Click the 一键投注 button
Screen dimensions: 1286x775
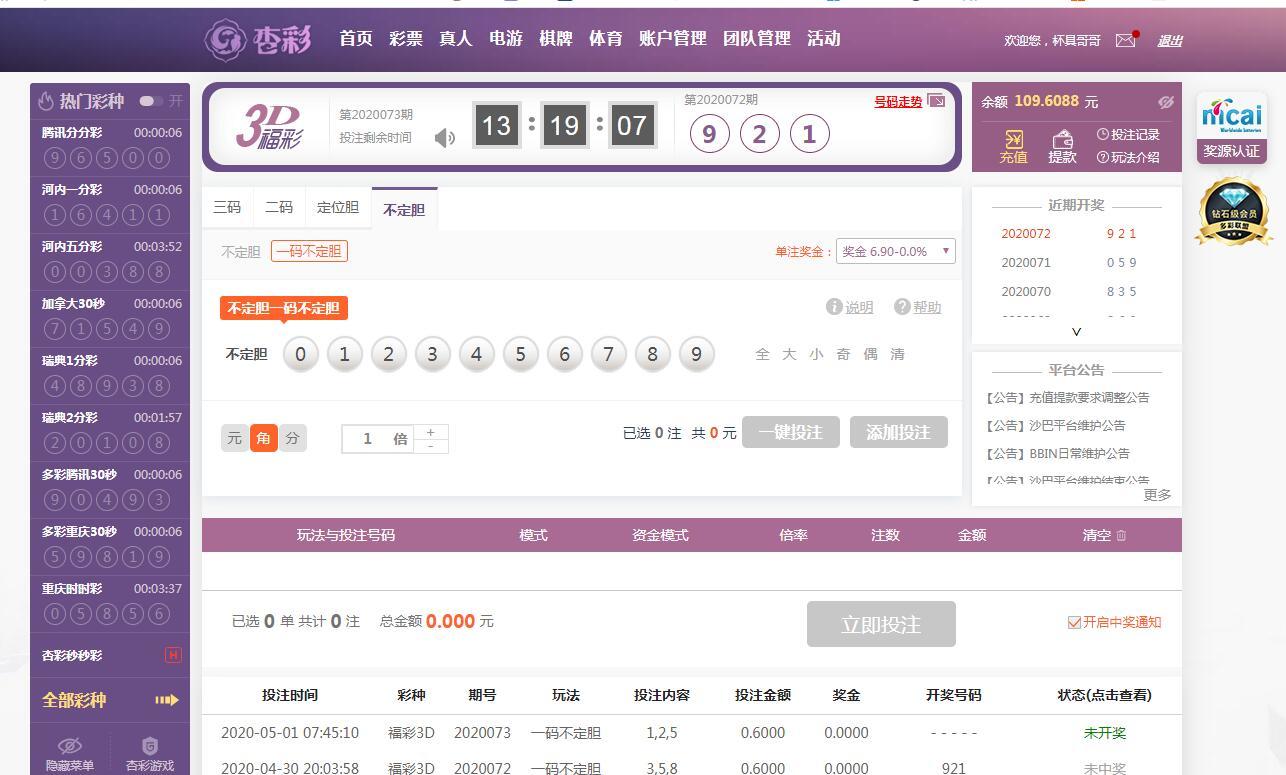(791, 432)
